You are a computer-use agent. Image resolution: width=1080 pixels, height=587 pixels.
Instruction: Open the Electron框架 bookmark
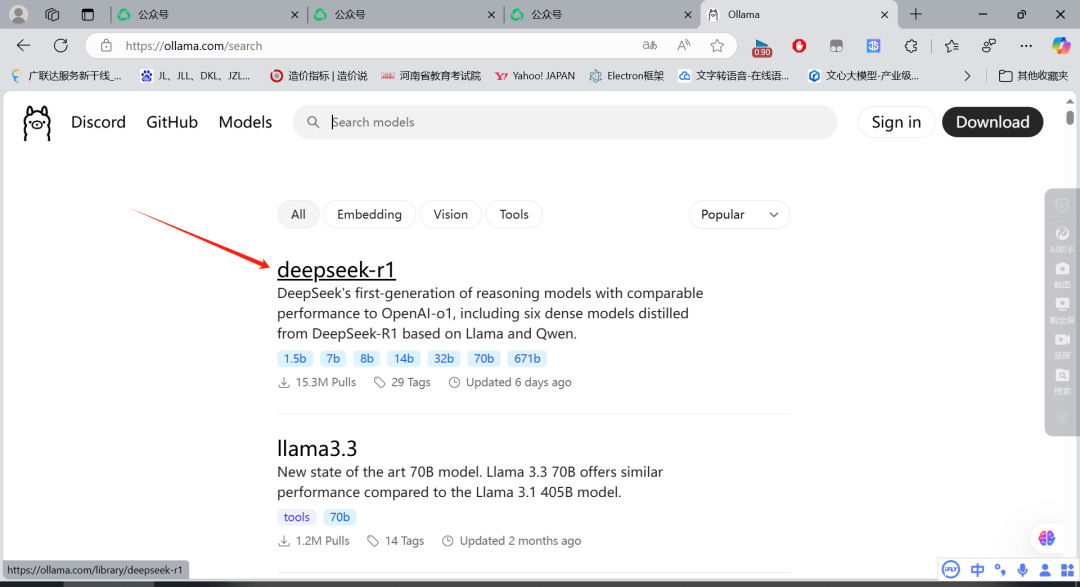click(627, 76)
